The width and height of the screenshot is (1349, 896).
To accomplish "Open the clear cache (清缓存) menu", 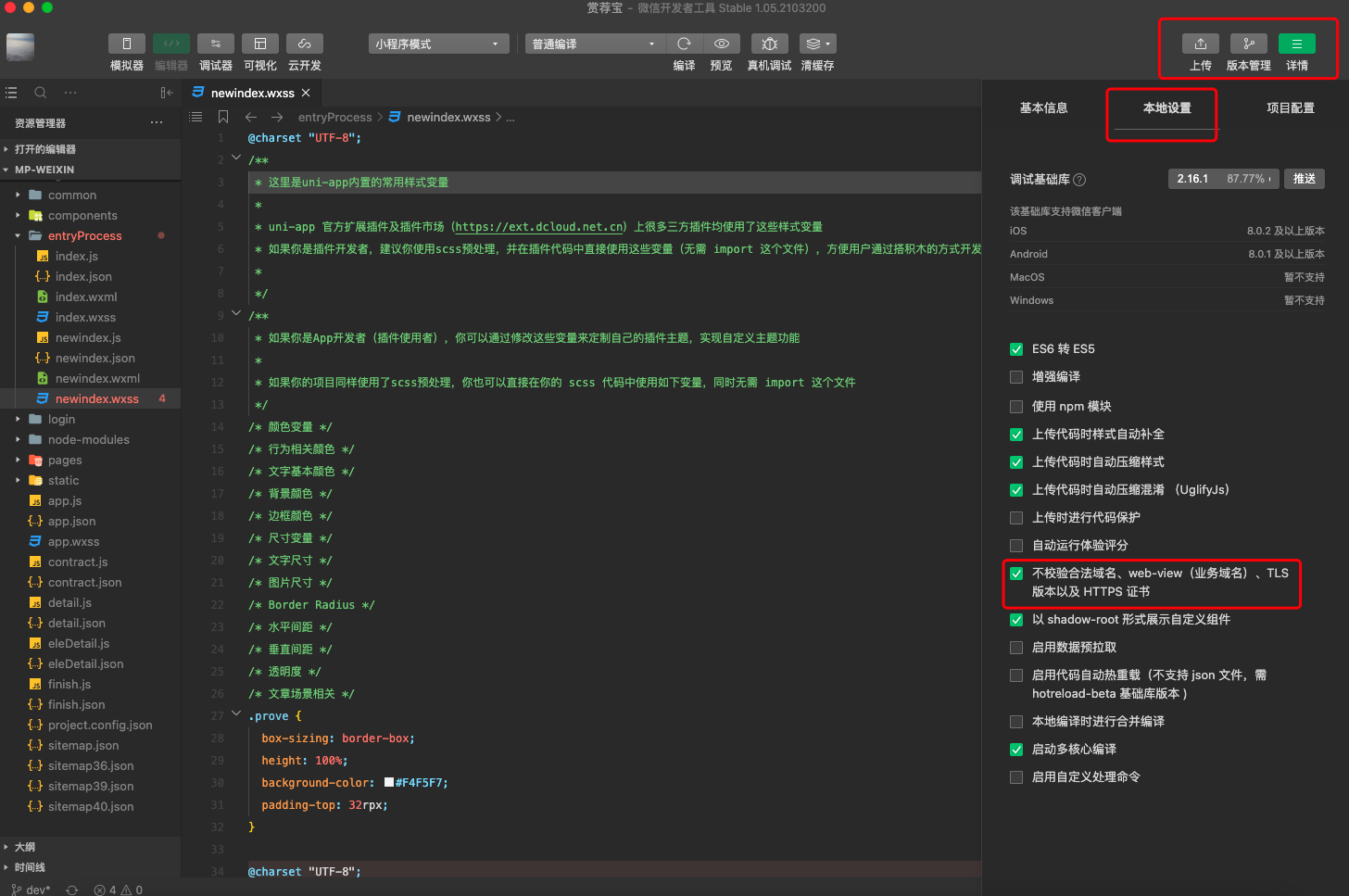I will pos(818,44).
